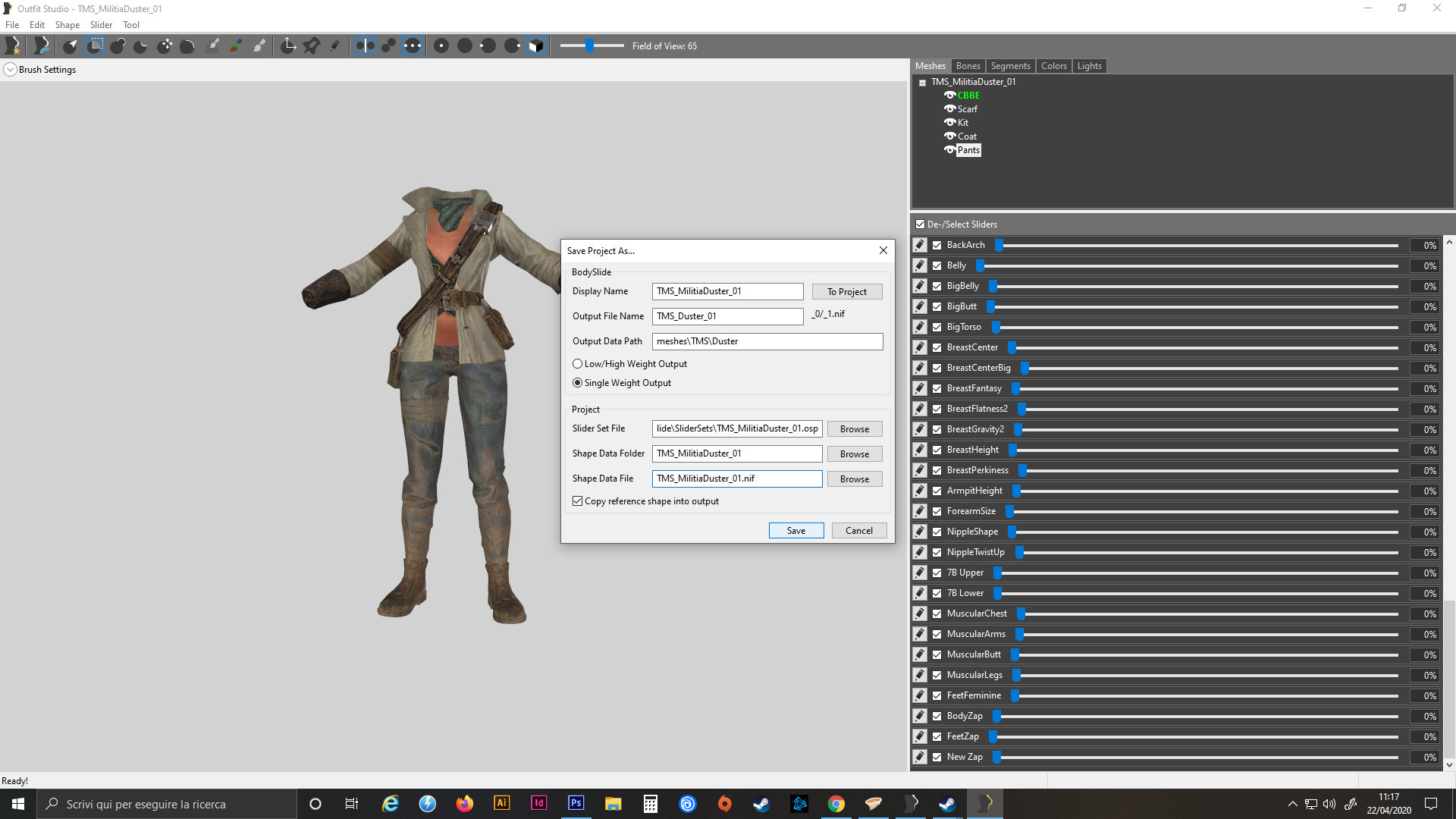This screenshot has width=1456, height=819.
Task: Toggle X-mirror brush mode icon
Action: (x=365, y=45)
